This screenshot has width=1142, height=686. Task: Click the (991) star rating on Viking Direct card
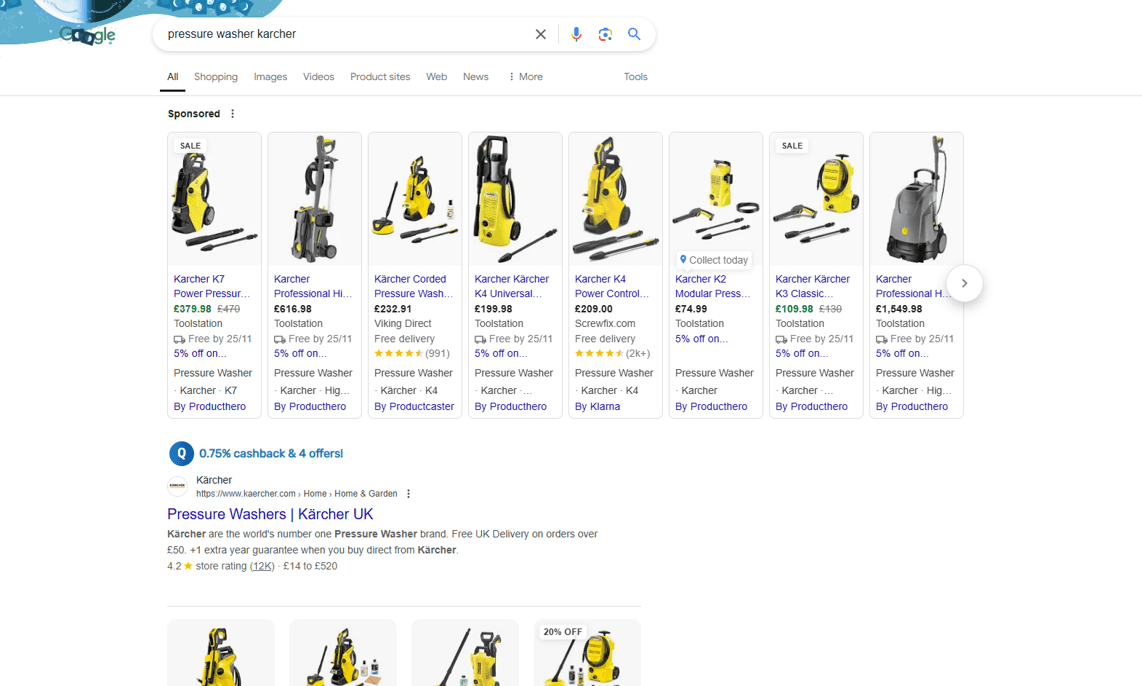pyautogui.click(x=412, y=353)
